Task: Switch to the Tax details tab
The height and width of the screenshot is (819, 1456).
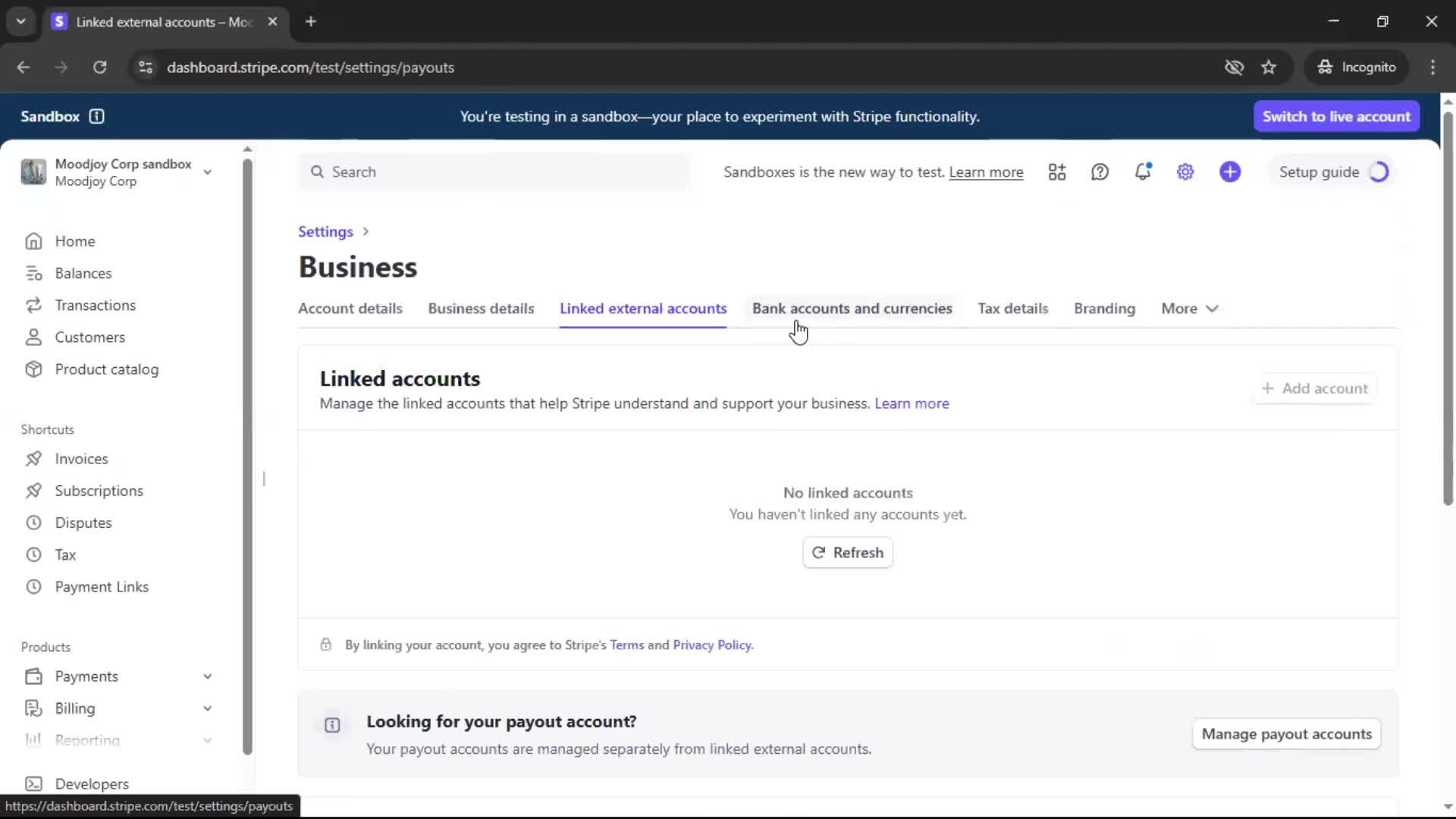Action: pos(1012,309)
